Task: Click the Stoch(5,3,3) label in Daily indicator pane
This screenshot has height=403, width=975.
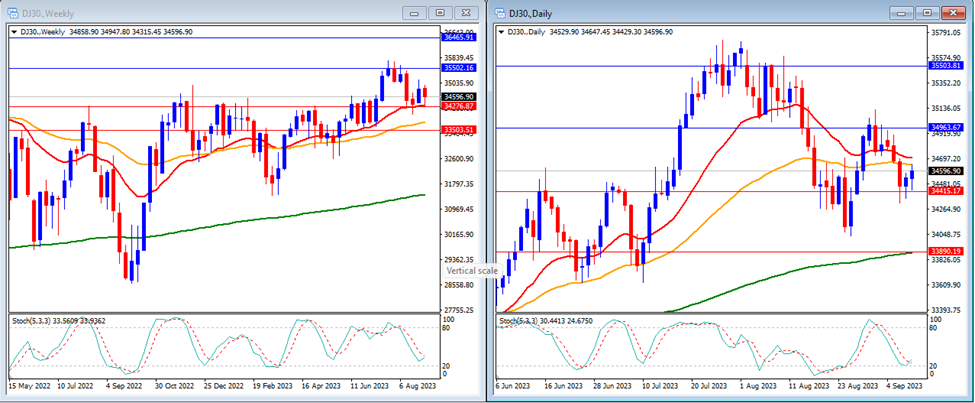Action: (x=518, y=320)
